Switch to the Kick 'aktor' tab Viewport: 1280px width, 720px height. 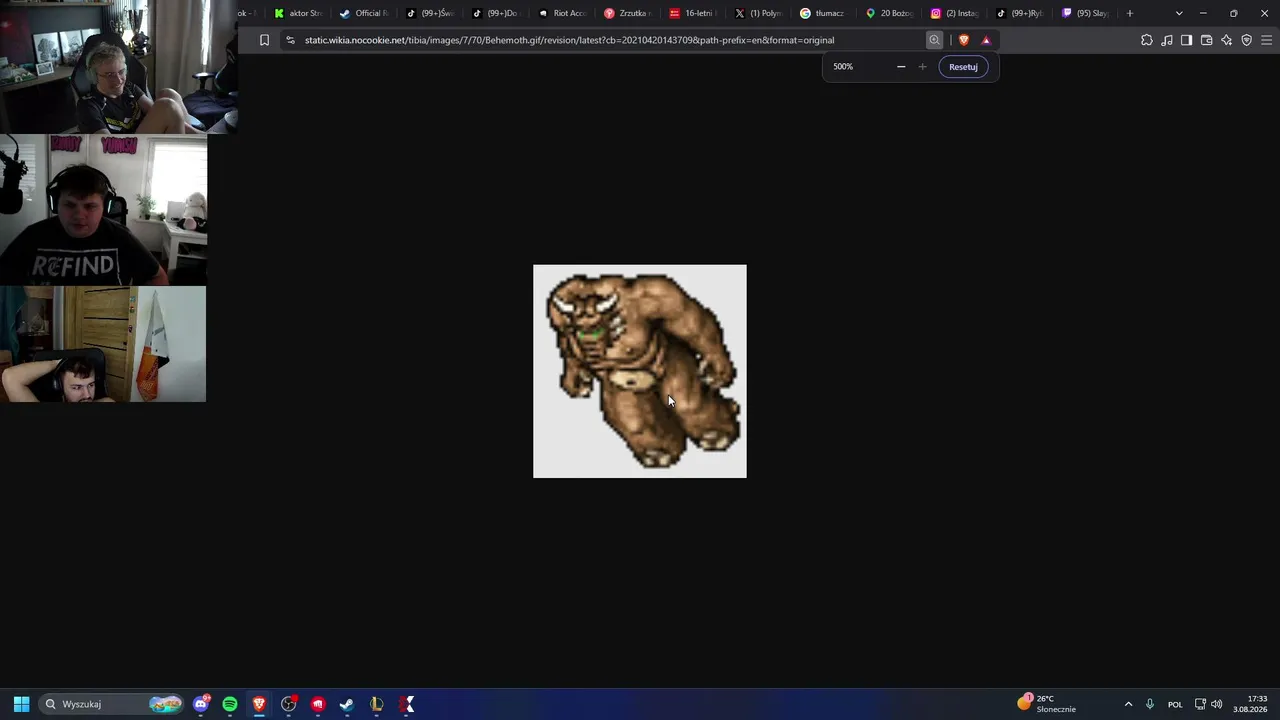[x=299, y=13]
